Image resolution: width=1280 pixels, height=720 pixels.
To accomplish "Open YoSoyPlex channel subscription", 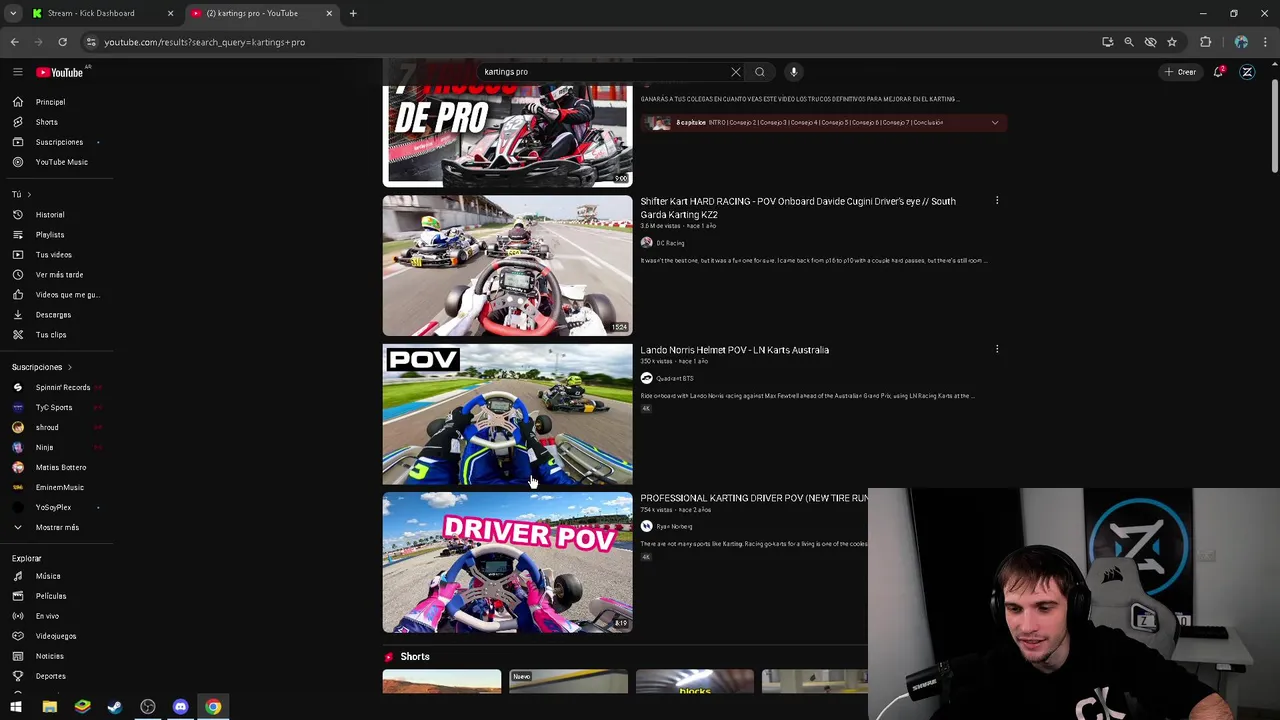I will coord(53,507).
